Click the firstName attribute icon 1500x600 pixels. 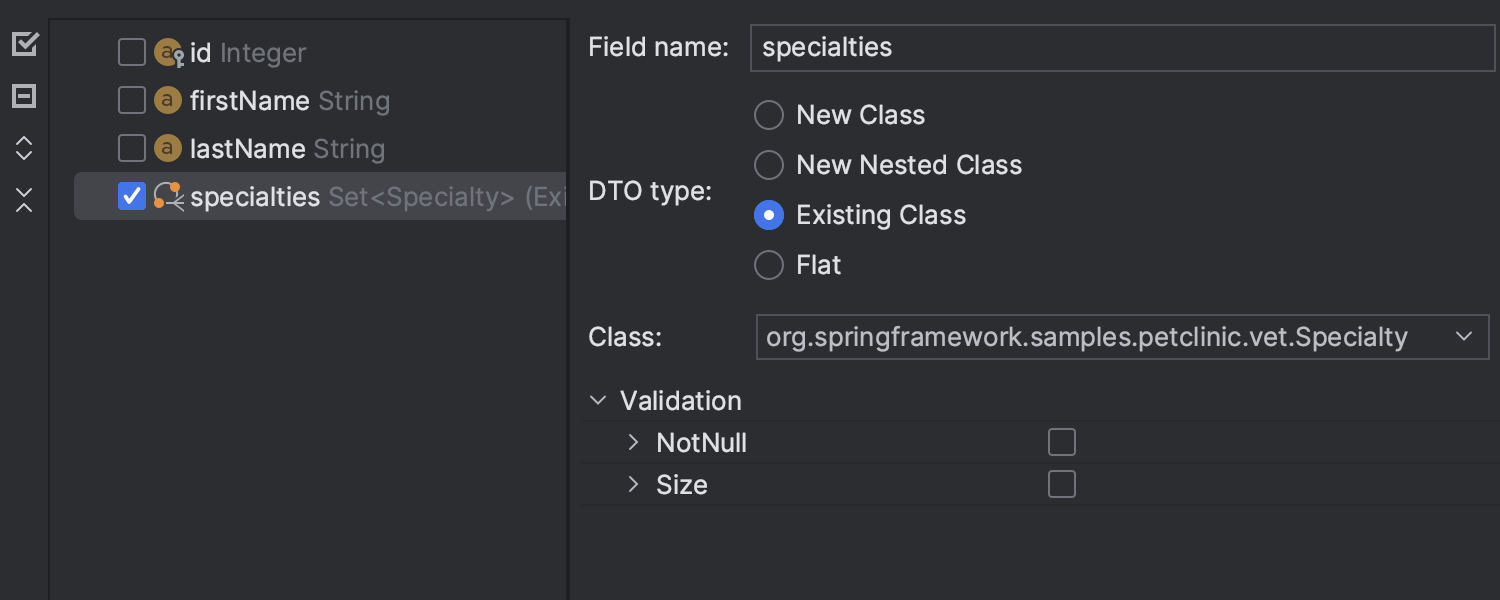pyautogui.click(x=167, y=100)
